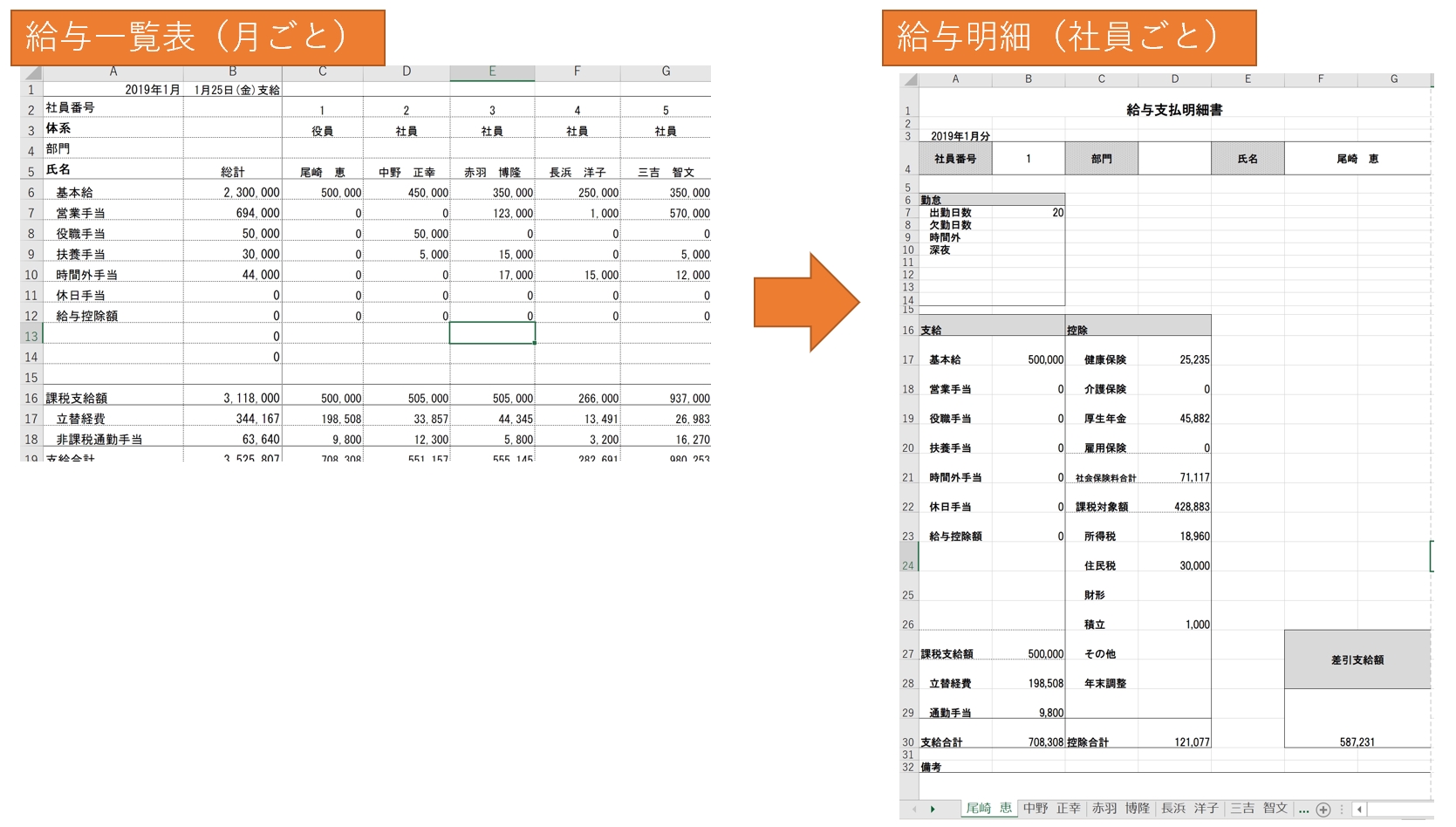The height and width of the screenshot is (827, 1456).
Task: Click the 給与支払明細書 title cell
Action: coord(1174,110)
